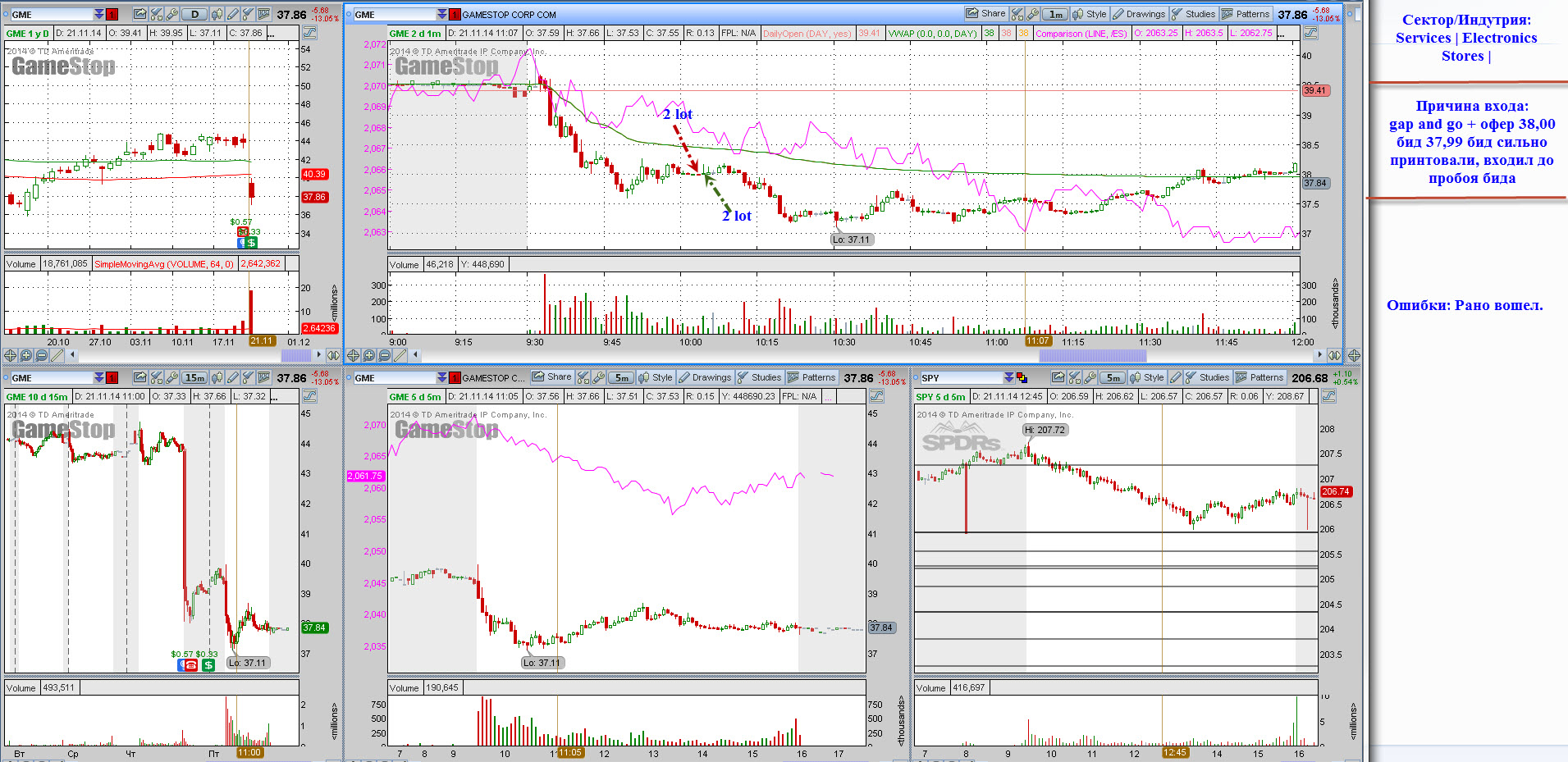Click Share in GME 1m chart toolbar
Image resolution: width=1568 pixels, height=762 pixels.
(x=985, y=14)
